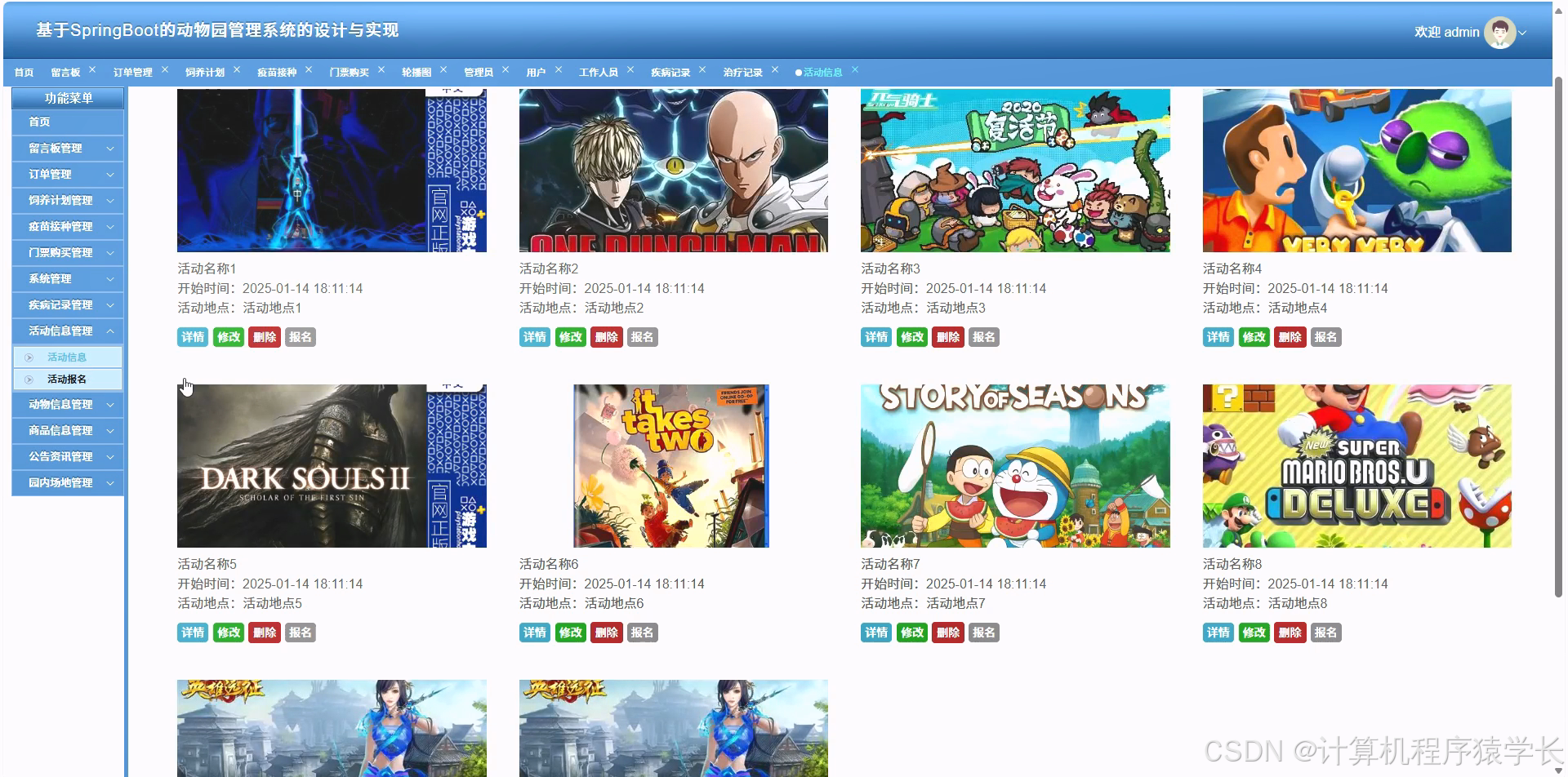Close the 工作人员 tab
This screenshot has width=1568, height=777.
pos(630,69)
